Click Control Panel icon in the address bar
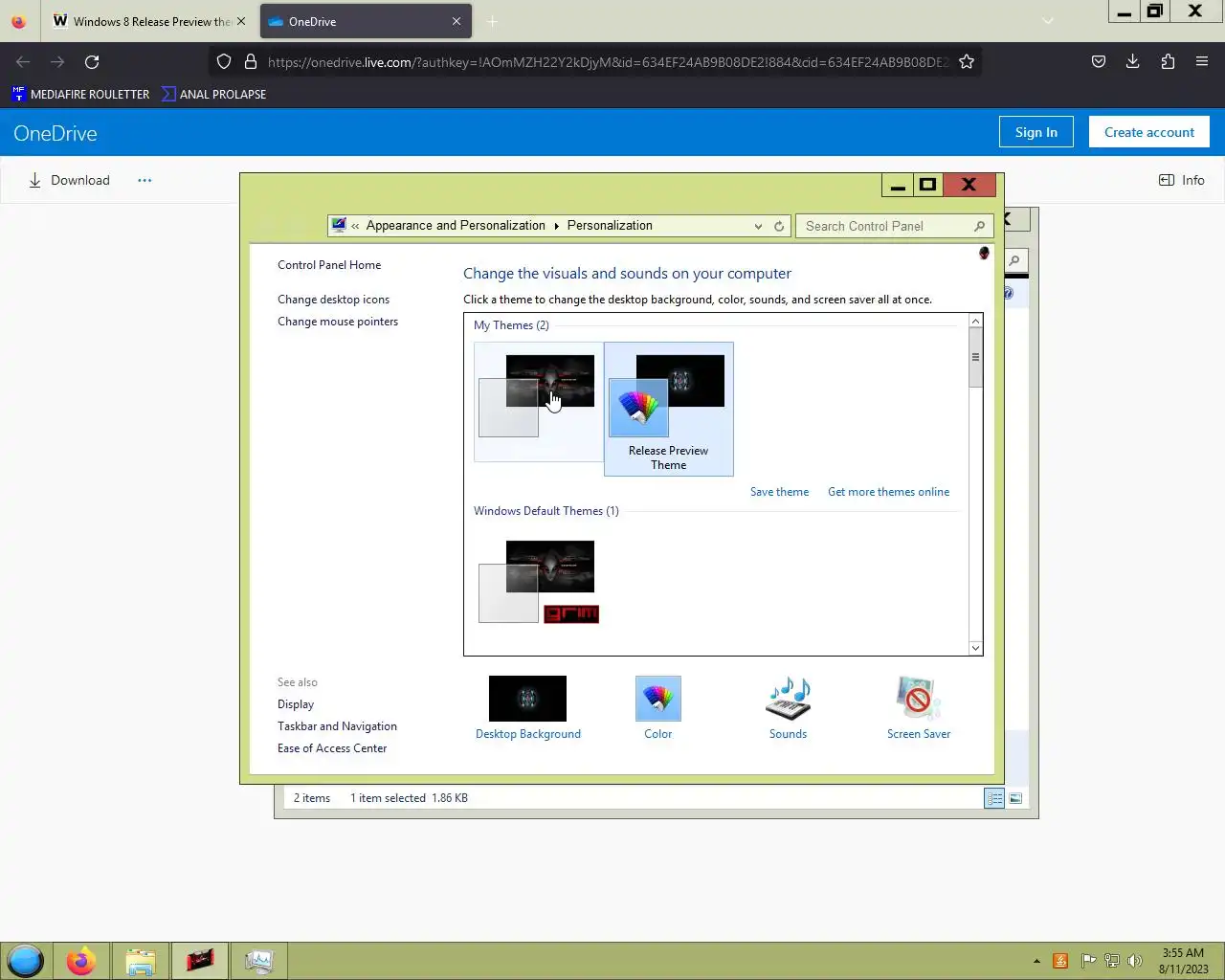 [339, 226]
